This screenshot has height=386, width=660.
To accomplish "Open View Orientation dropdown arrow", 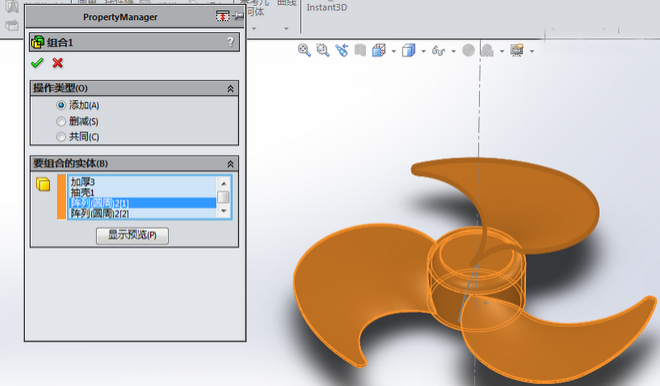I will [394, 51].
